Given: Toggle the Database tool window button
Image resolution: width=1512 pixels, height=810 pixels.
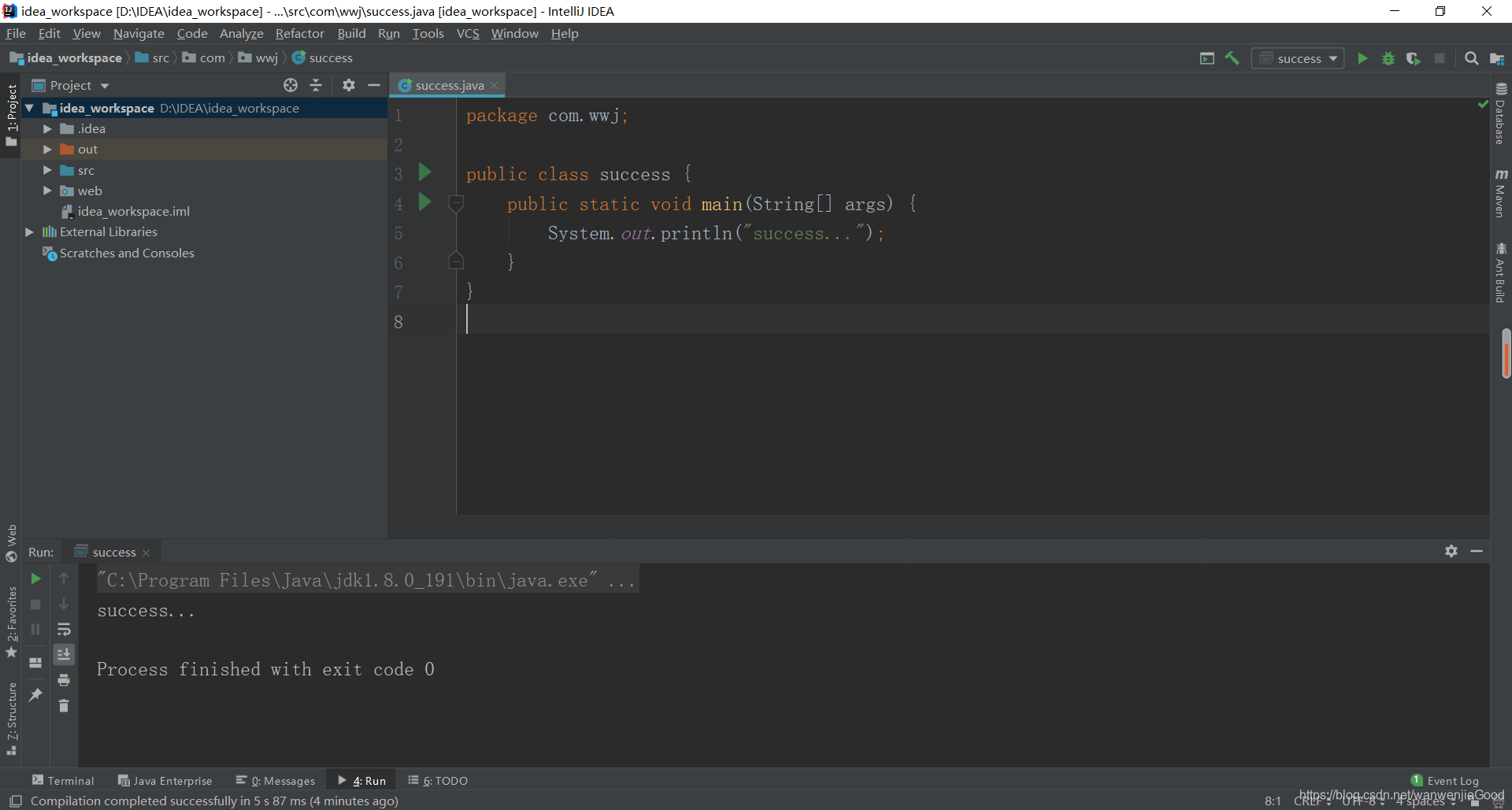Looking at the screenshot, I should (x=1501, y=113).
